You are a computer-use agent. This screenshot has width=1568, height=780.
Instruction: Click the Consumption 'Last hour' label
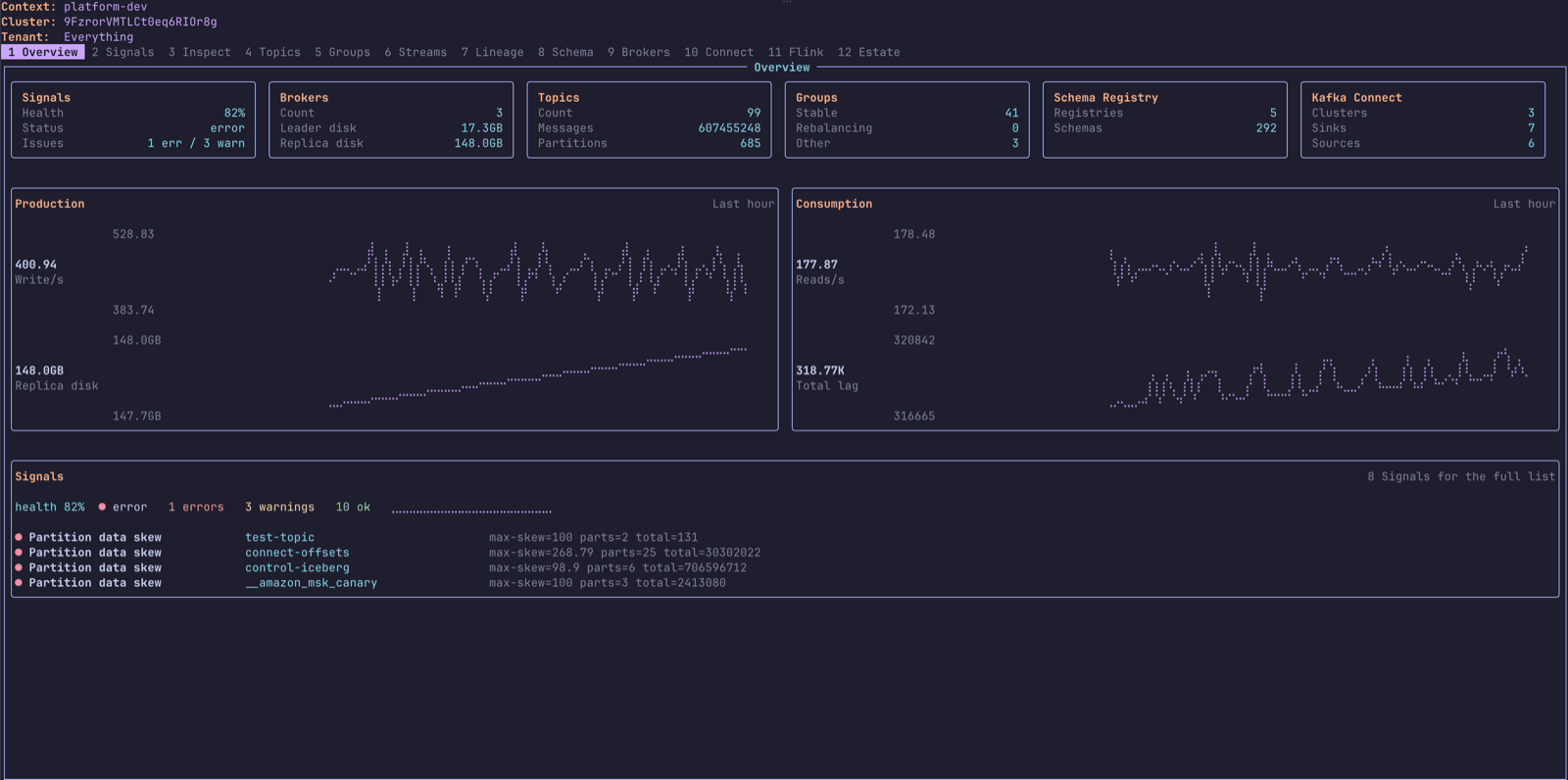tap(1524, 204)
